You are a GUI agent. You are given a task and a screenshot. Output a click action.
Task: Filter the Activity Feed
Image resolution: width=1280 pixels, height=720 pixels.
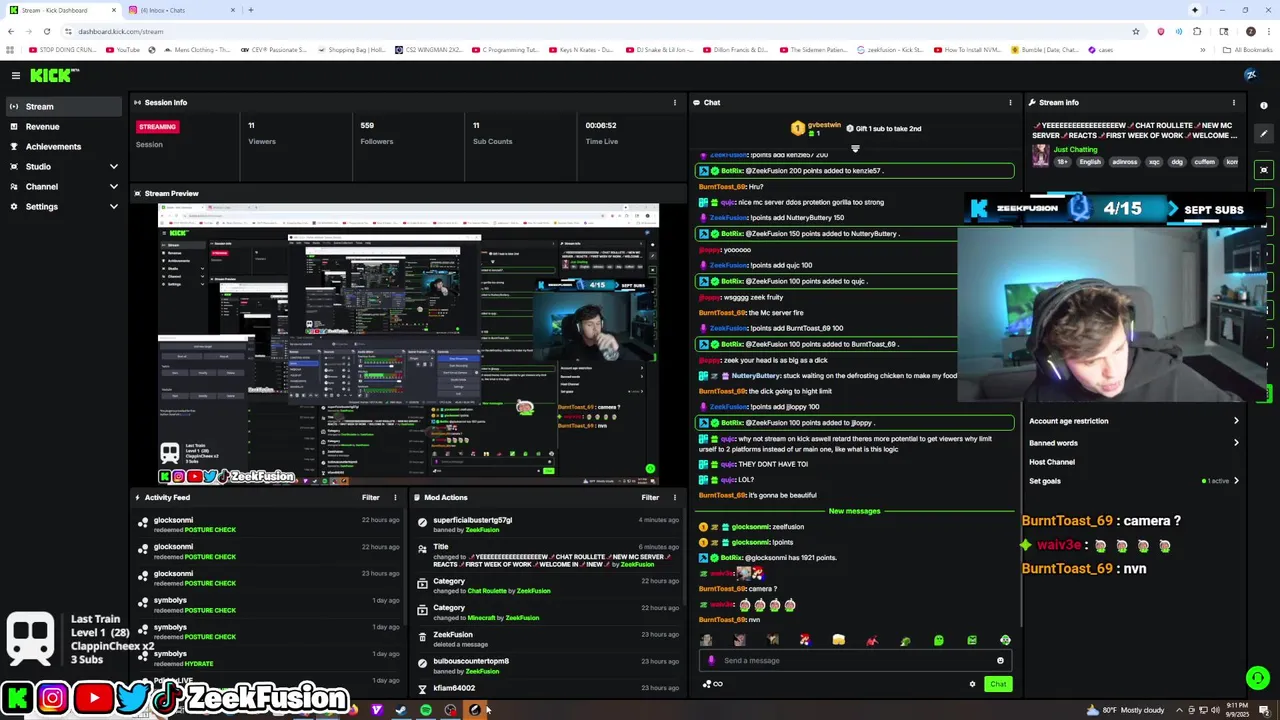click(x=370, y=497)
